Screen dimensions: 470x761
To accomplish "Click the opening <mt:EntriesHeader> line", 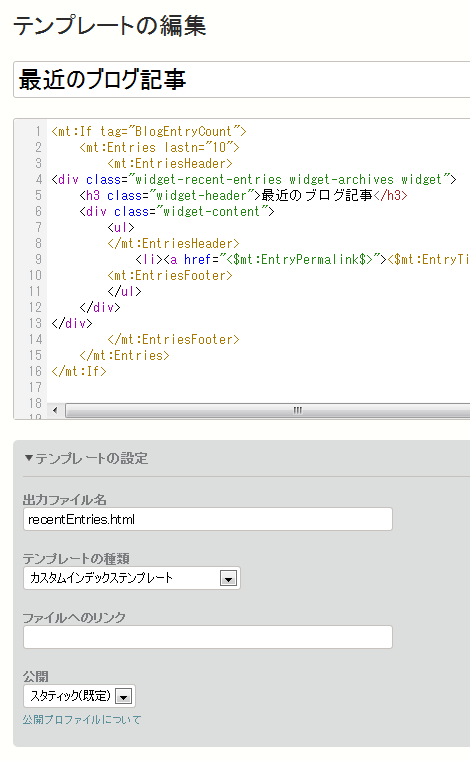I will (x=170, y=164).
